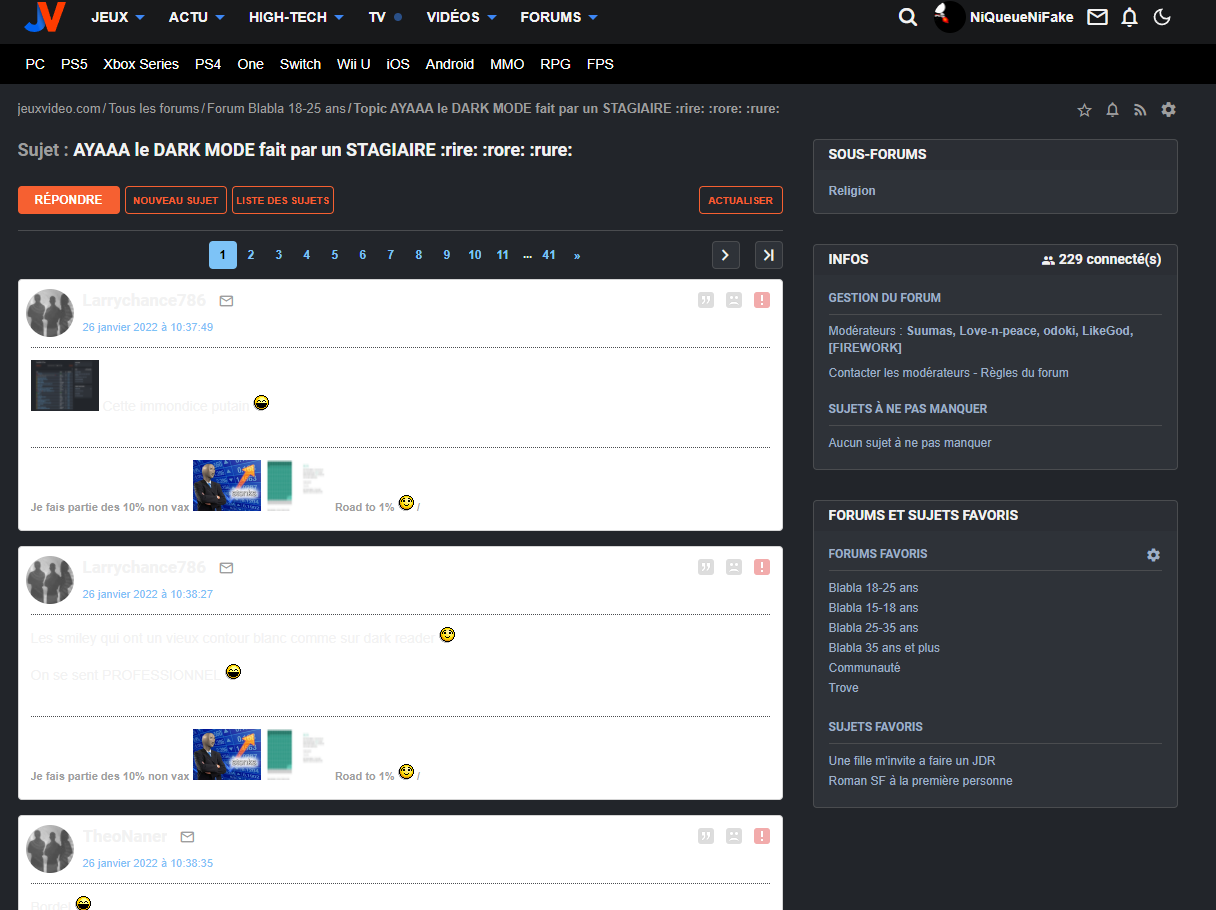Expand the ACTU dropdown menu
Image resolution: width=1216 pixels, height=910 pixels.
click(196, 17)
